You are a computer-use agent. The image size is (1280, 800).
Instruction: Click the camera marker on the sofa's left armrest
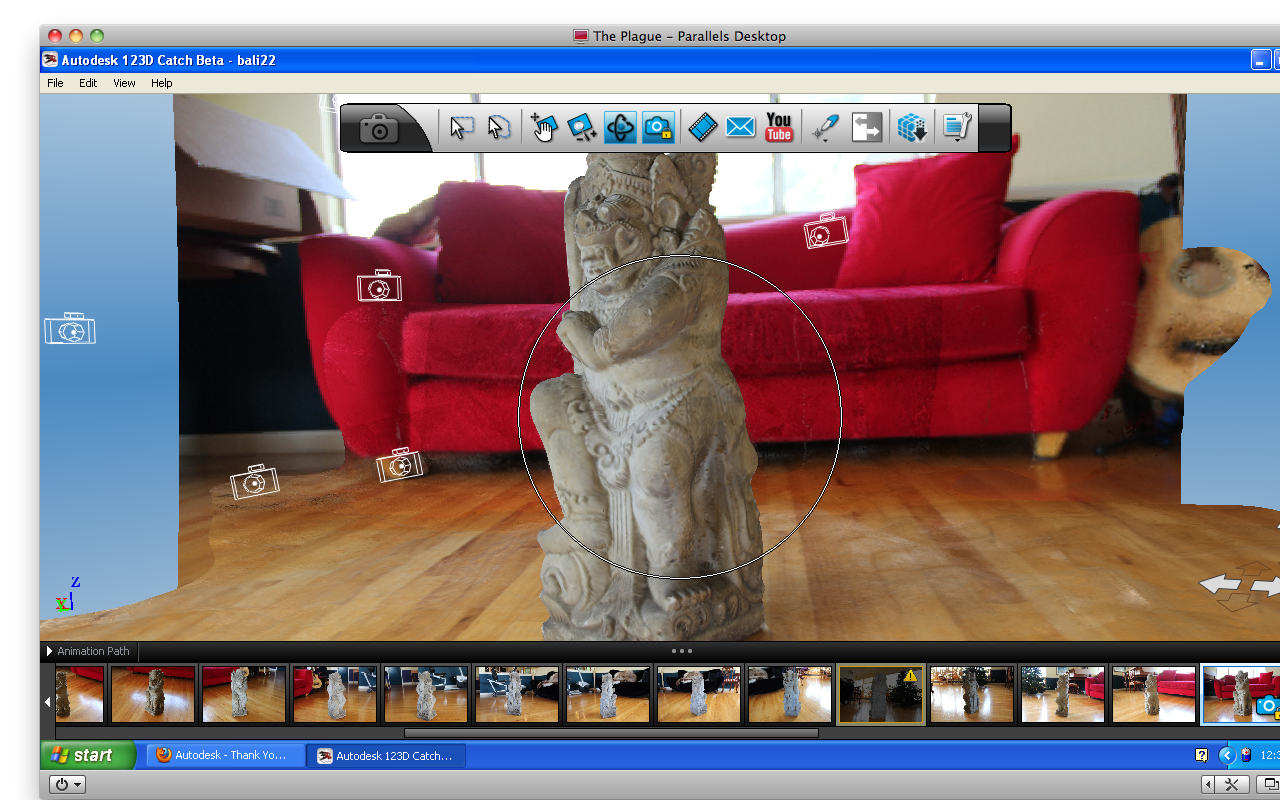point(380,286)
